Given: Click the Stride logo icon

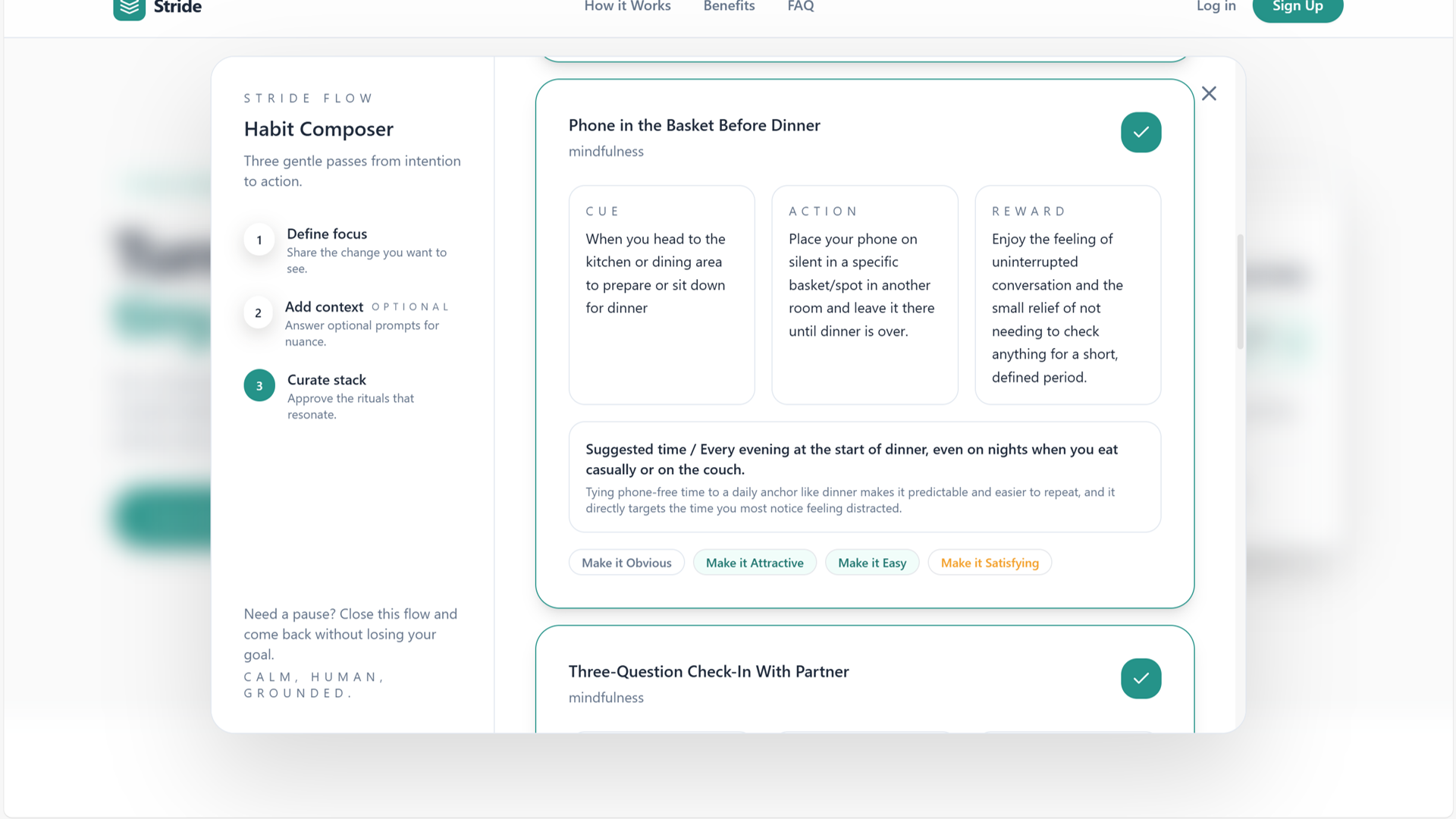Looking at the screenshot, I should [x=129, y=8].
